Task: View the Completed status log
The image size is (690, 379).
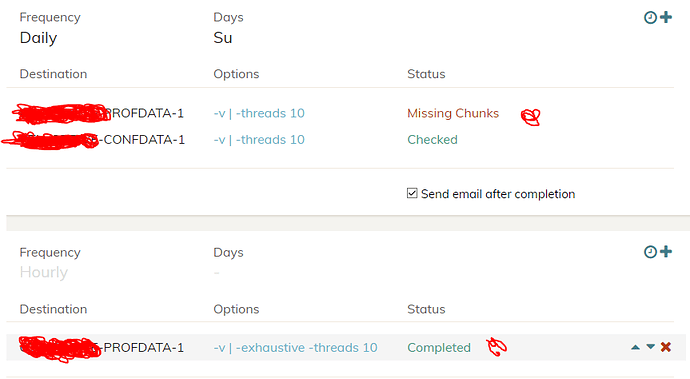Action: pos(439,348)
